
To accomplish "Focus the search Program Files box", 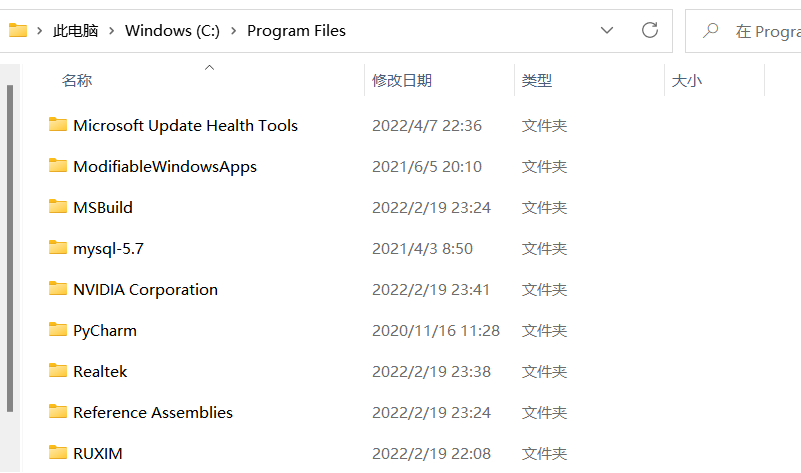I will tap(743, 31).
